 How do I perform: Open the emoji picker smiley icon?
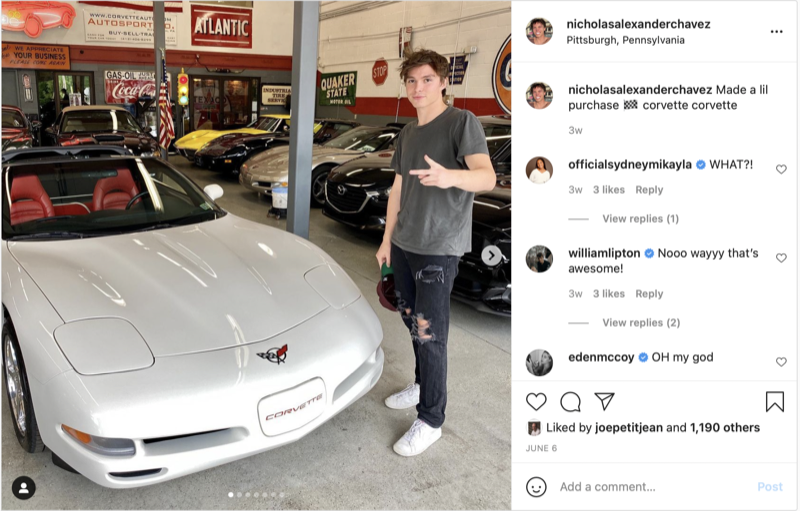click(536, 487)
